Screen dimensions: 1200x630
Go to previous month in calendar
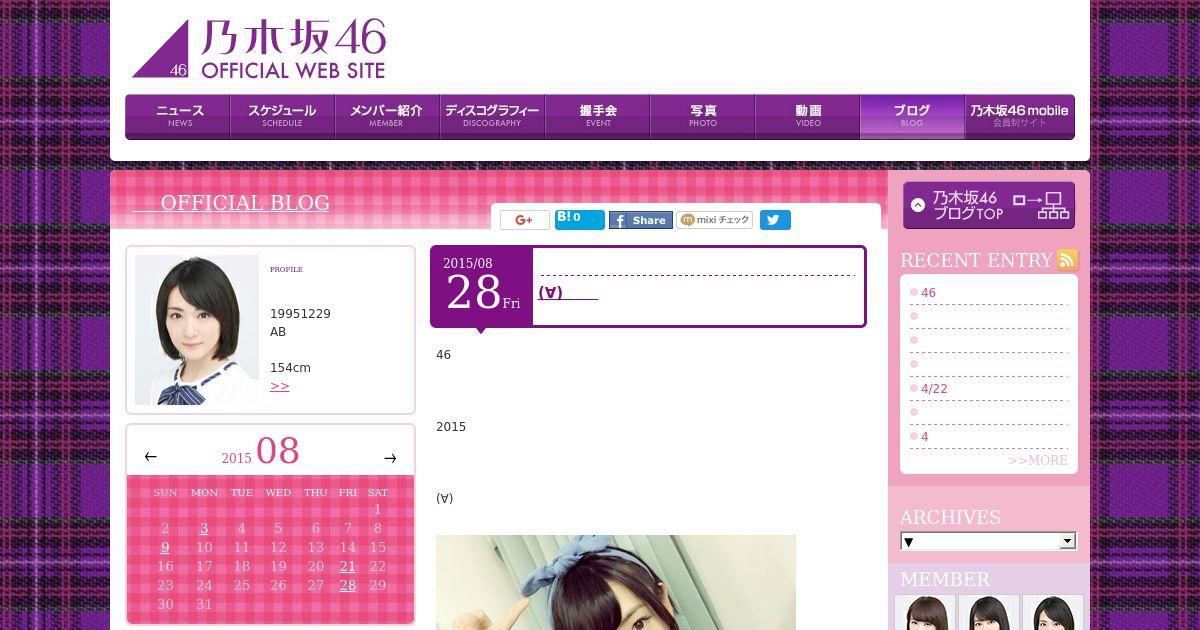click(151, 457)
